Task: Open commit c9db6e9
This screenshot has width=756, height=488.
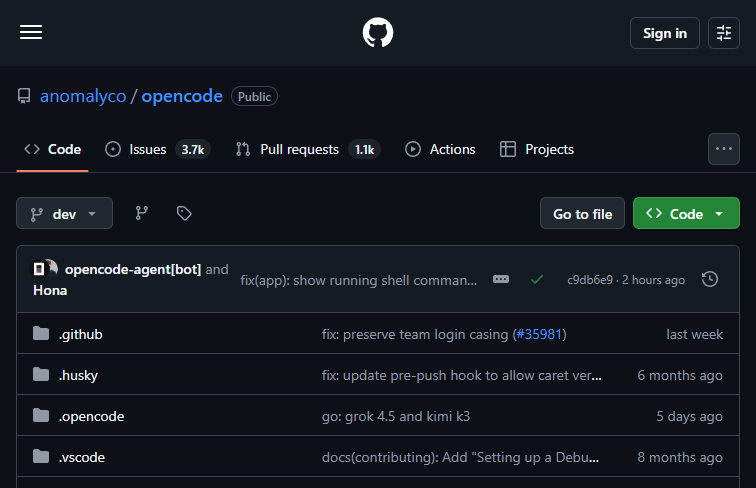Action: 590,280
